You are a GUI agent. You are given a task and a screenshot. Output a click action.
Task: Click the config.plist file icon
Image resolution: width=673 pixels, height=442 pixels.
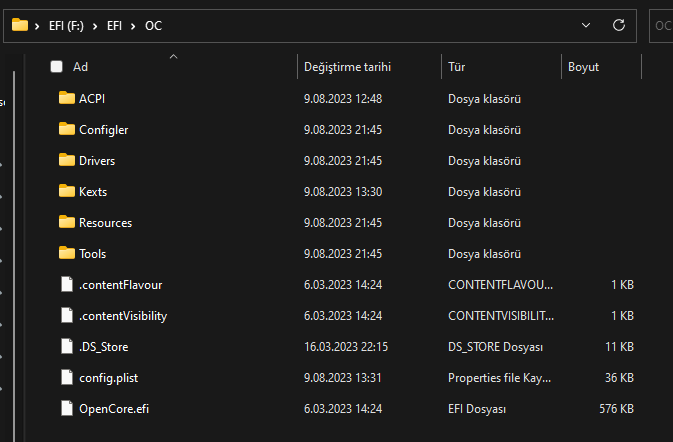pyautogui.click(x=67, y=377)
